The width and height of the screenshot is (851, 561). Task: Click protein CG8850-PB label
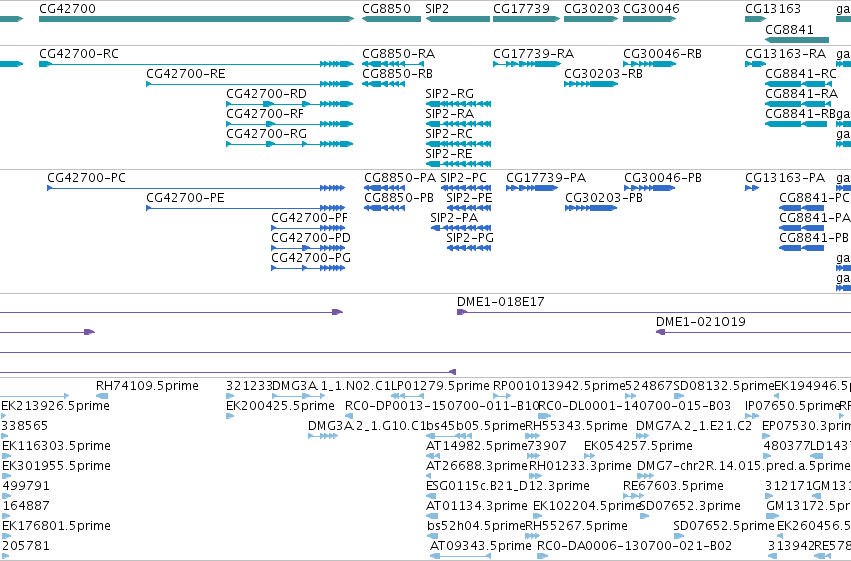point(399,198)
